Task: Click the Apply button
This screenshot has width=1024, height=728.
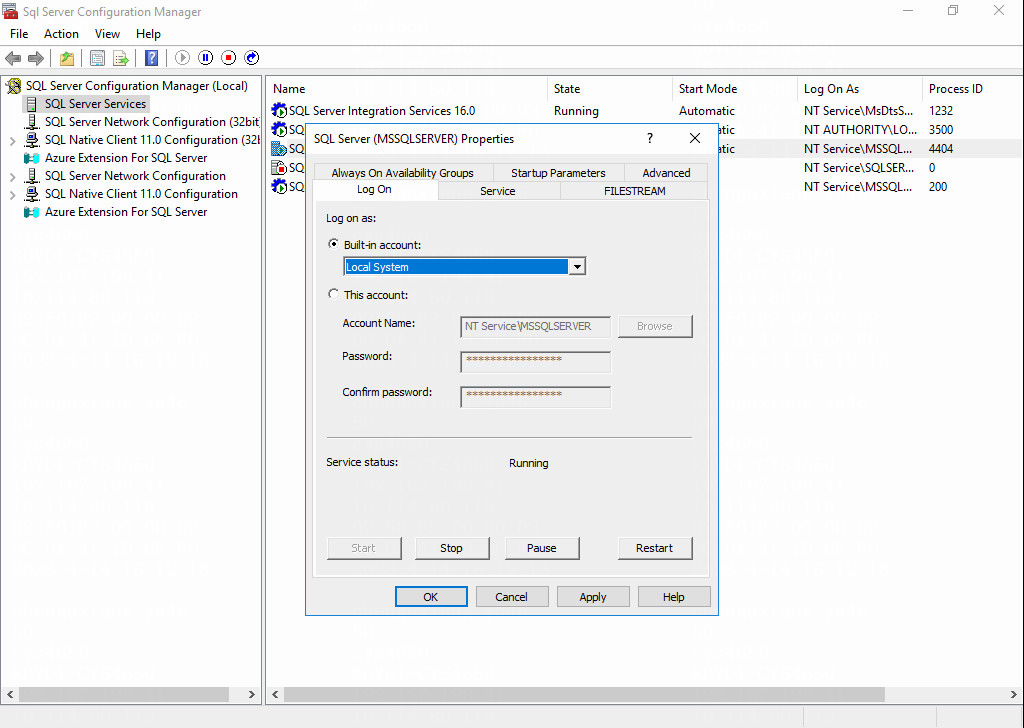Action: [593, 597]
